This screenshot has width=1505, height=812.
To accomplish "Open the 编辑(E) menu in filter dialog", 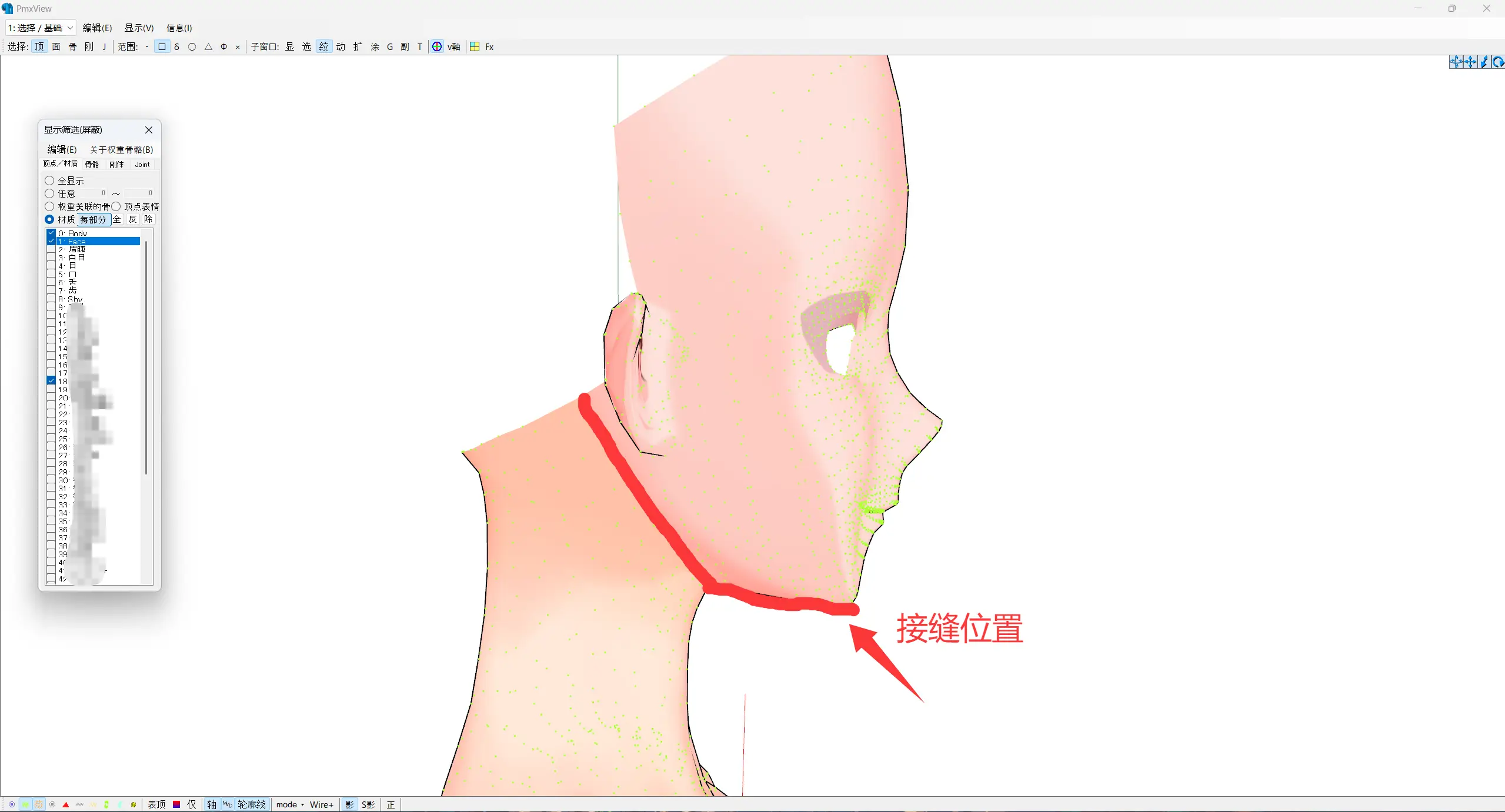I will (x=62, y=149).
